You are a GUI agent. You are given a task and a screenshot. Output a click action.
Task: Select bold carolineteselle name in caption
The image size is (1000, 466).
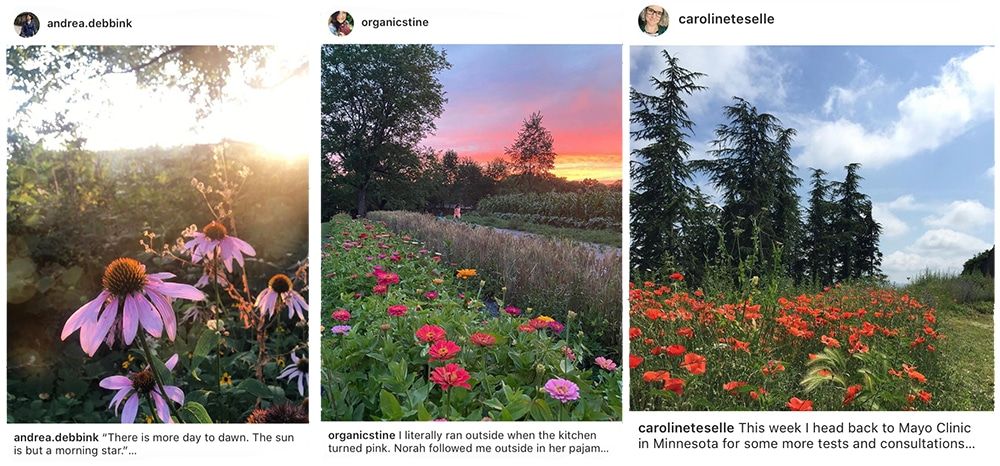[x=686, y=428]
